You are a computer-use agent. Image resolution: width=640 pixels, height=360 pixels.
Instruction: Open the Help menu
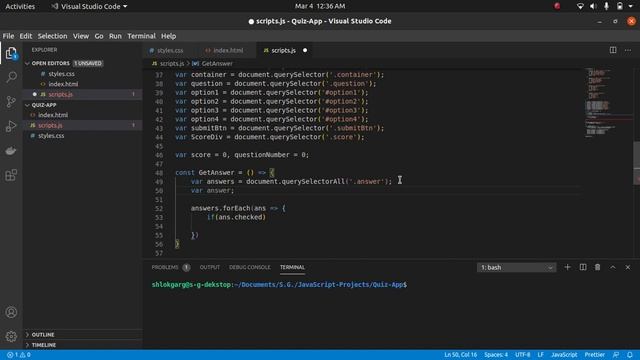[x=168, y=36]
